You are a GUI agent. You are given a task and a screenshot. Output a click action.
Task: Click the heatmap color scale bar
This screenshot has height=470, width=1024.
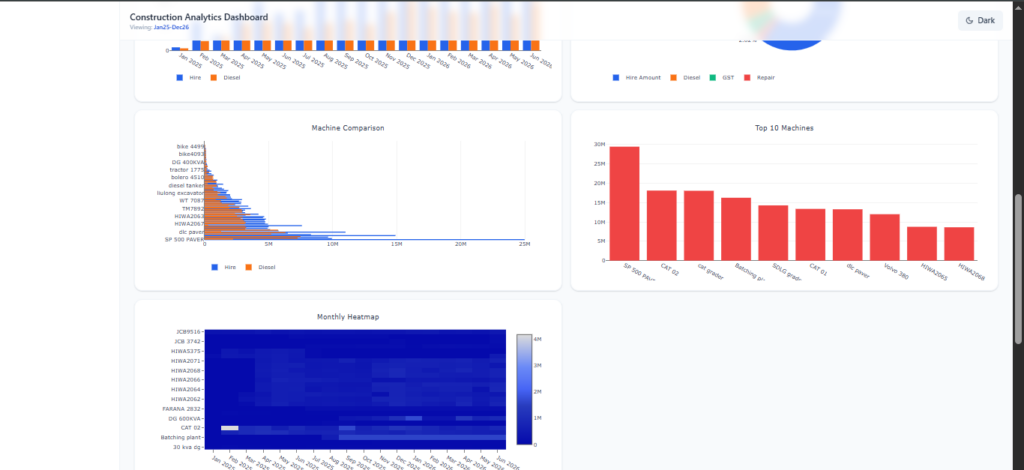(x=524, y=389)
